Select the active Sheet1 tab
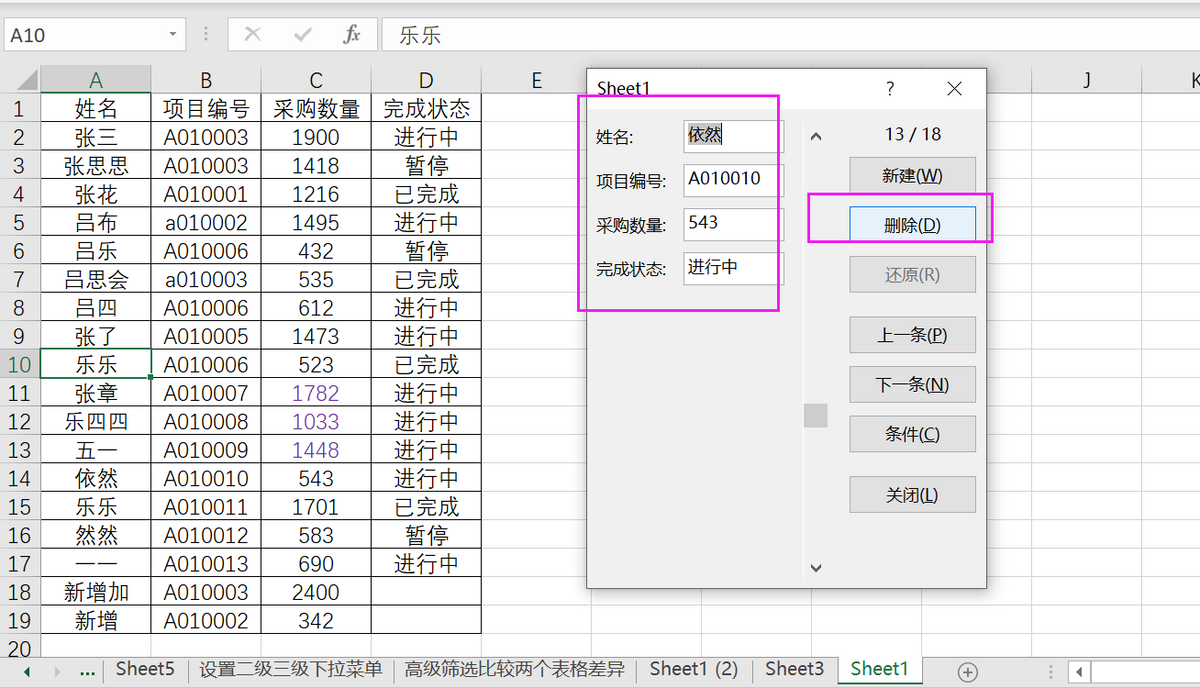The width and height of the screenshot is (1200, 688). pyautogui.click(x=880, y=669)
